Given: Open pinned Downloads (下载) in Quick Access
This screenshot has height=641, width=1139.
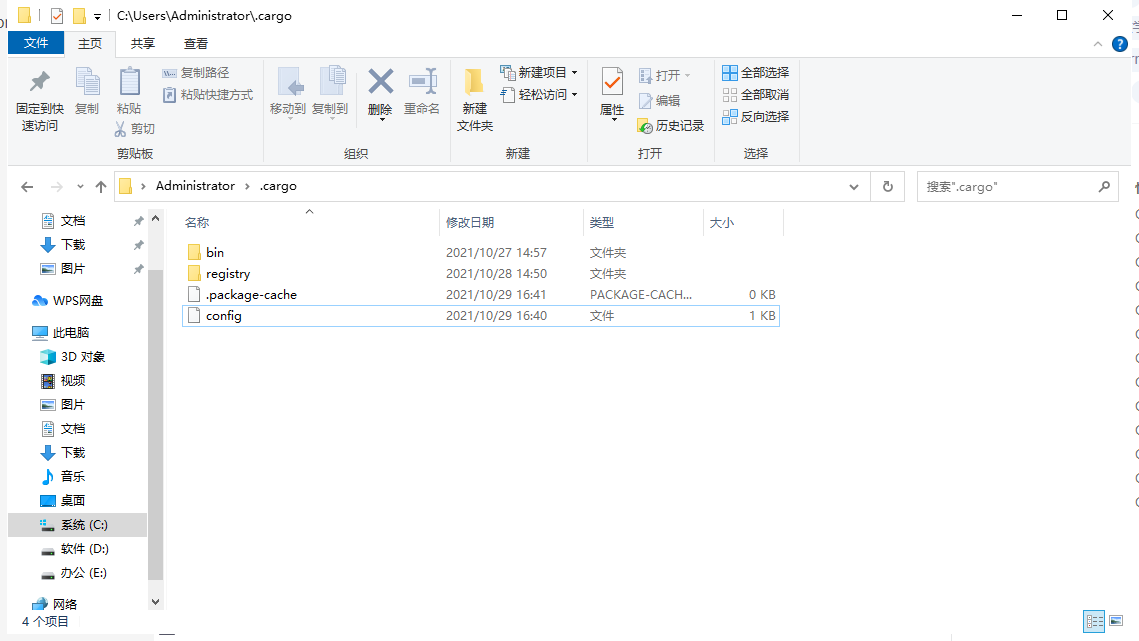Looking at the screenshot, I should tap(64, 245).
